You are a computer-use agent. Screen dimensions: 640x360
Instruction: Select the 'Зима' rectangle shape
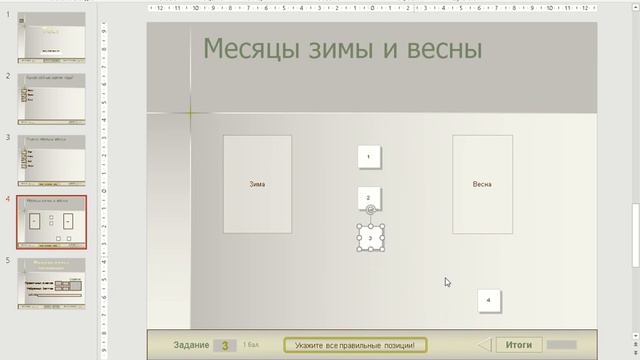click(258, 184)
